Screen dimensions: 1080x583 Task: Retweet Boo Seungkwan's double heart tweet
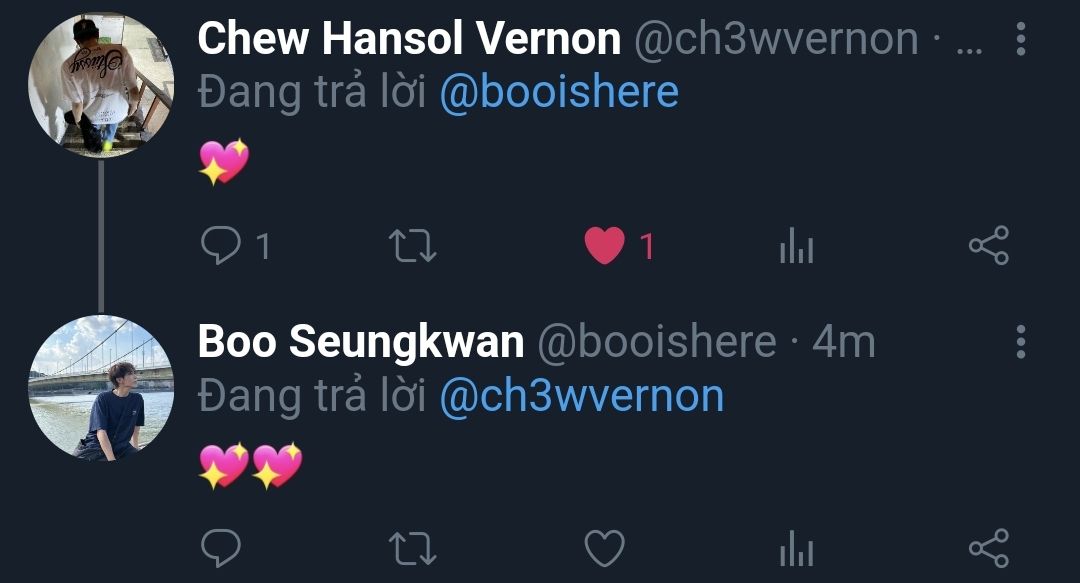tap(413, 549)
